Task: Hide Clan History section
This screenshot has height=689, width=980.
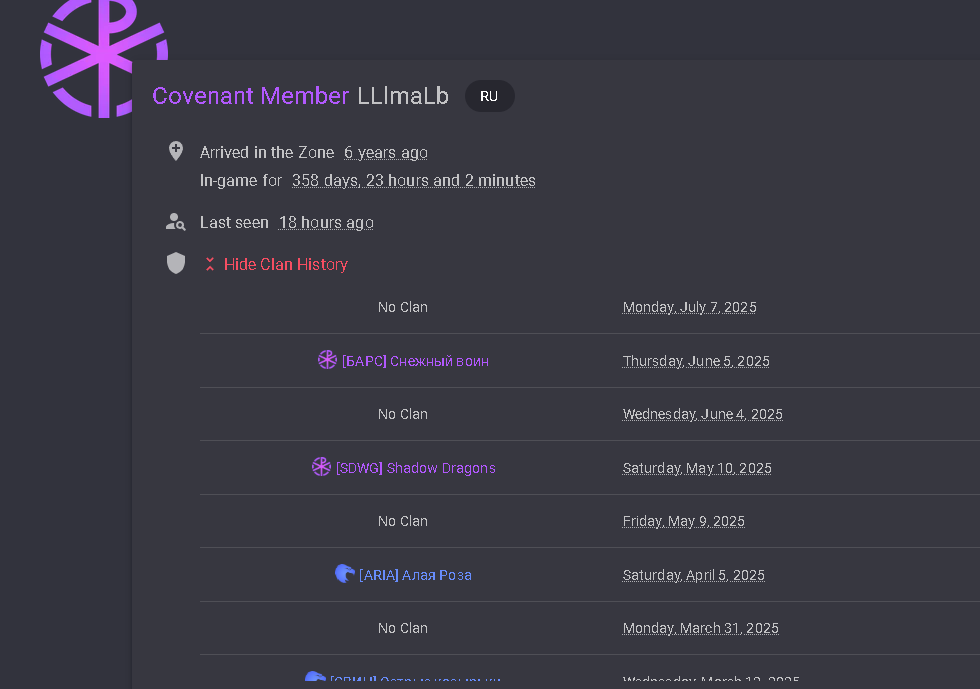Action: (x=286, y=264)
